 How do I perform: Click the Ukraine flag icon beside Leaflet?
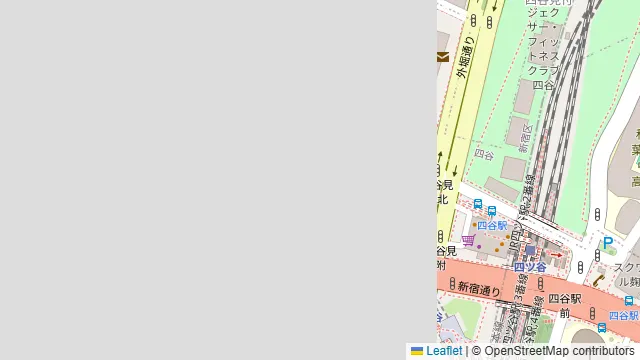pyautogui.click(x=417, y=351)
